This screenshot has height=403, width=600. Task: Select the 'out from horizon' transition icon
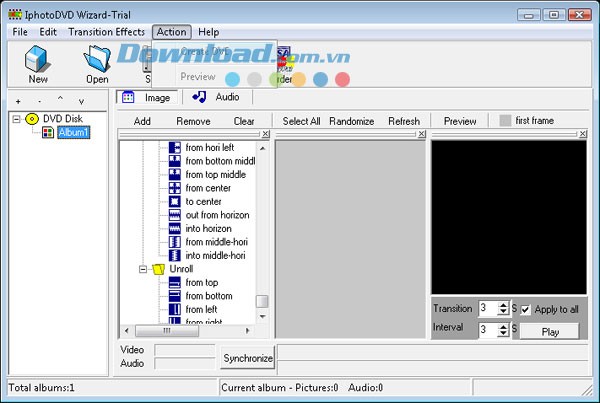175,215
